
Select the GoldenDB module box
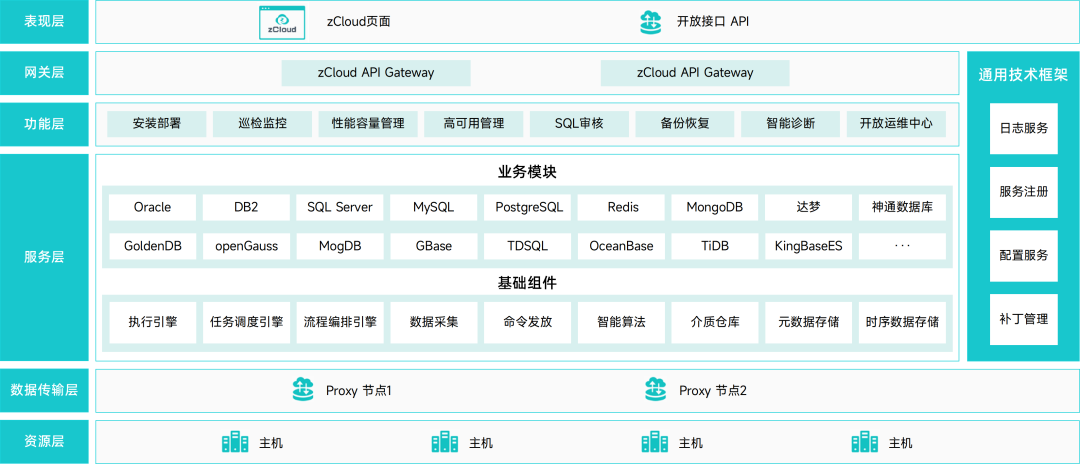coord(153,246)
